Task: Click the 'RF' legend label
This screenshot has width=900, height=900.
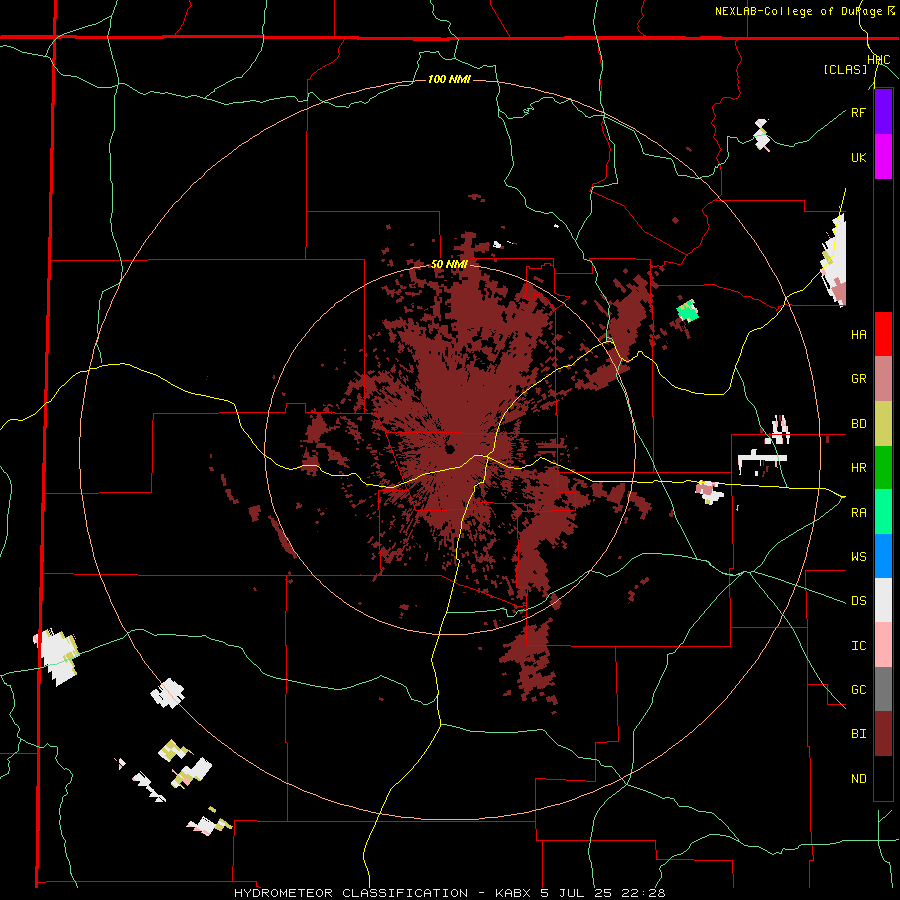Action: coord(858,112)
